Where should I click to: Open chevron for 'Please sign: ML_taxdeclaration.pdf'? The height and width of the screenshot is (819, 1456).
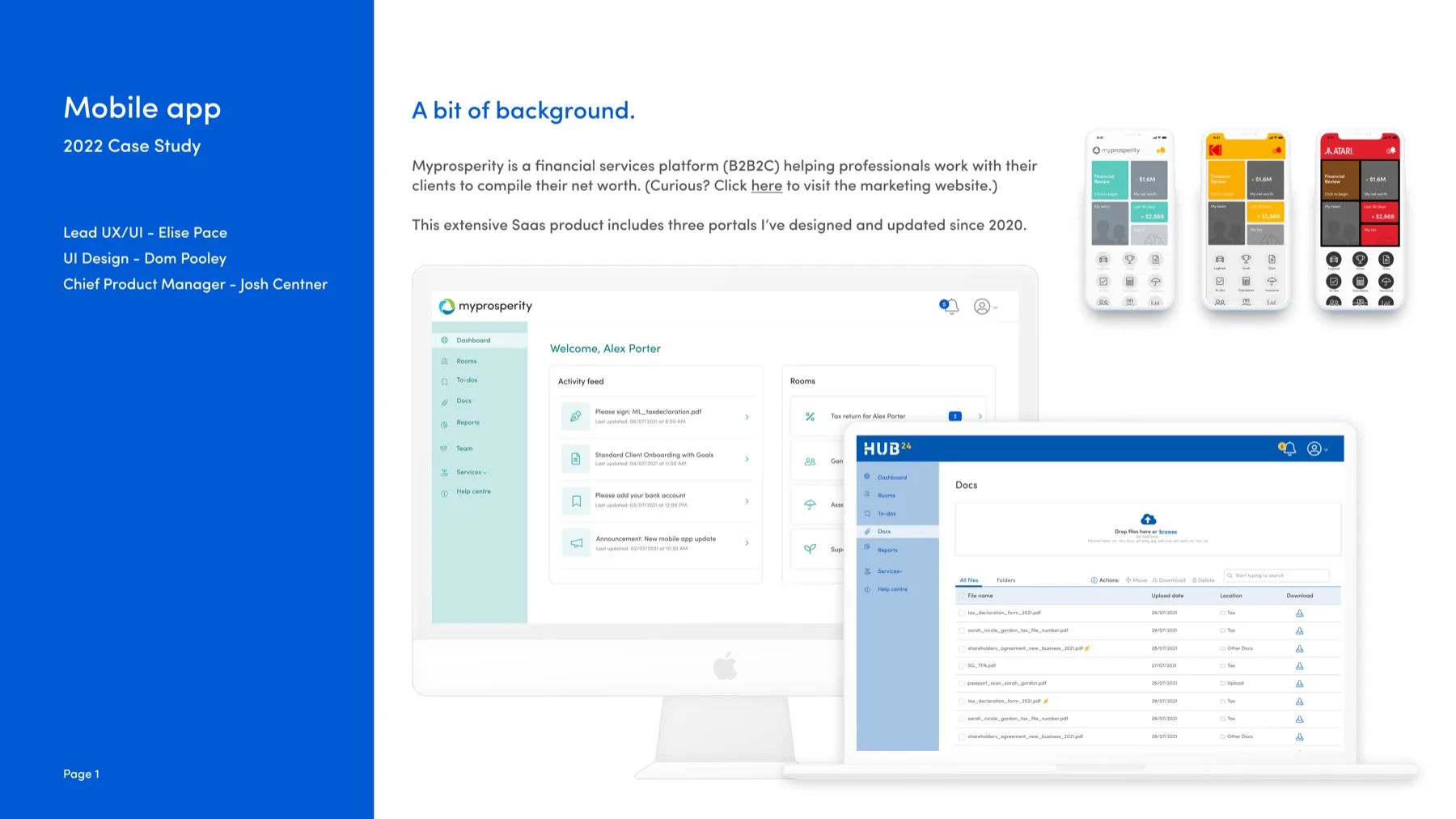[x=747, y=417]
